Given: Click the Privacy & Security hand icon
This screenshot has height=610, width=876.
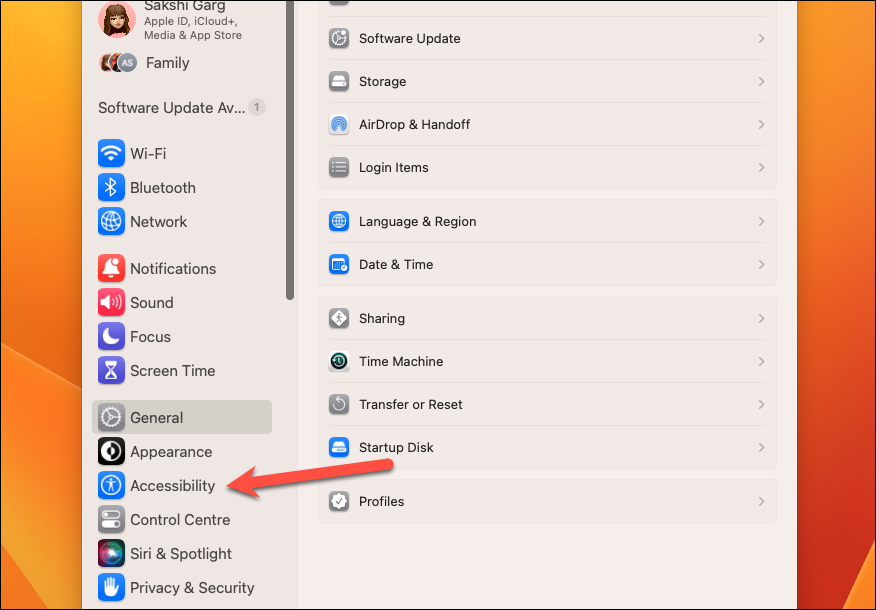Looking at the screenshot, I should coord(111,588).
